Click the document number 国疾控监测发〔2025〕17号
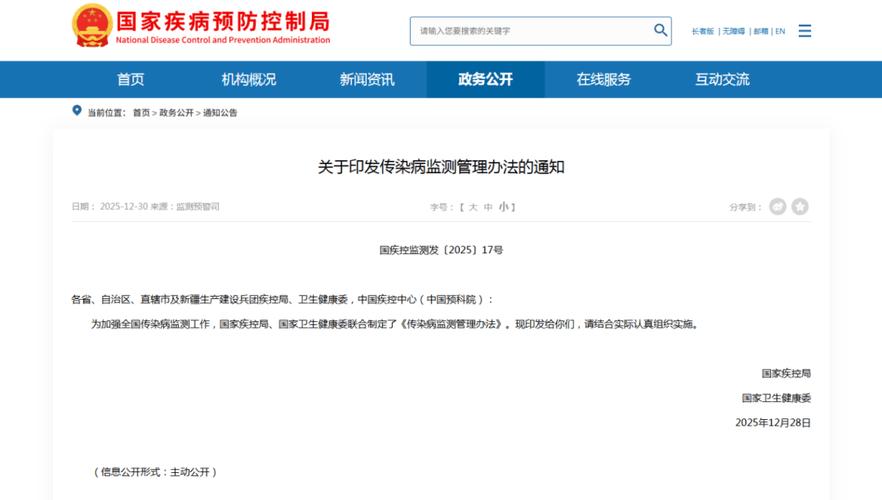The height and width of the screenshot is (500, 882). point(441,250)
